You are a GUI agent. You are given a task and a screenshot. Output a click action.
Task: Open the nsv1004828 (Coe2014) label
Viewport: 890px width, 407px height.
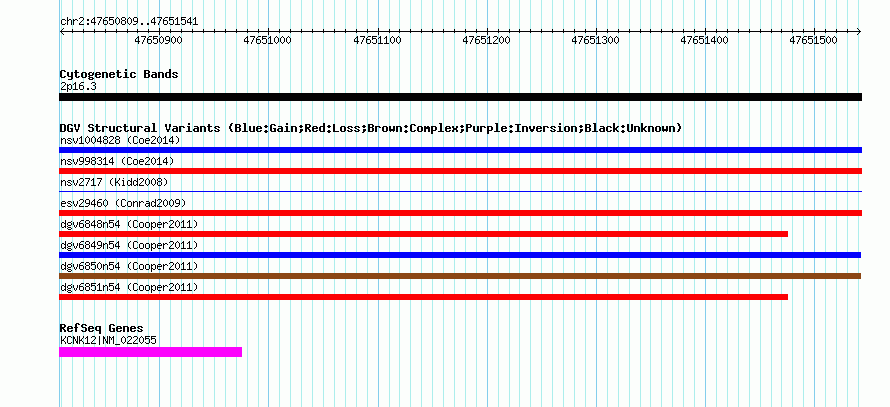click(120, 140)
